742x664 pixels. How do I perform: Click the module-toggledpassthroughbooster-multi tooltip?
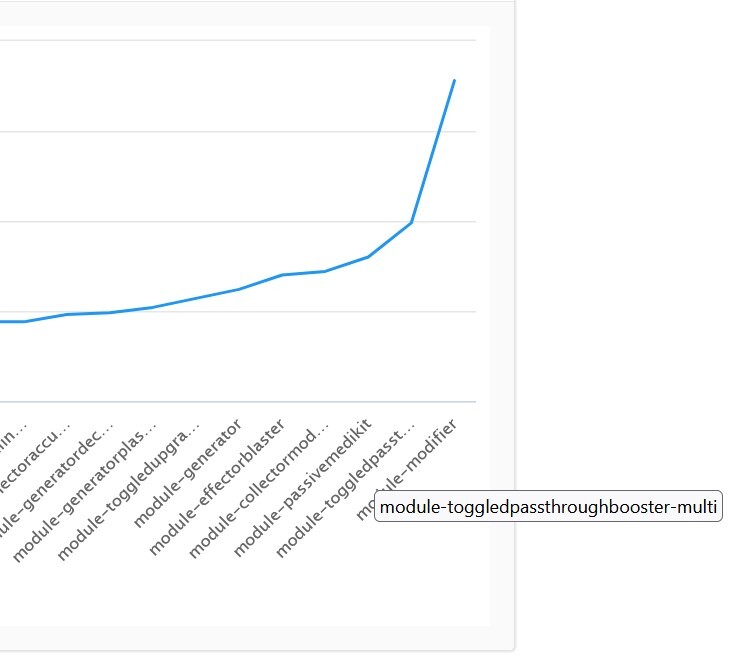(548, 508)
